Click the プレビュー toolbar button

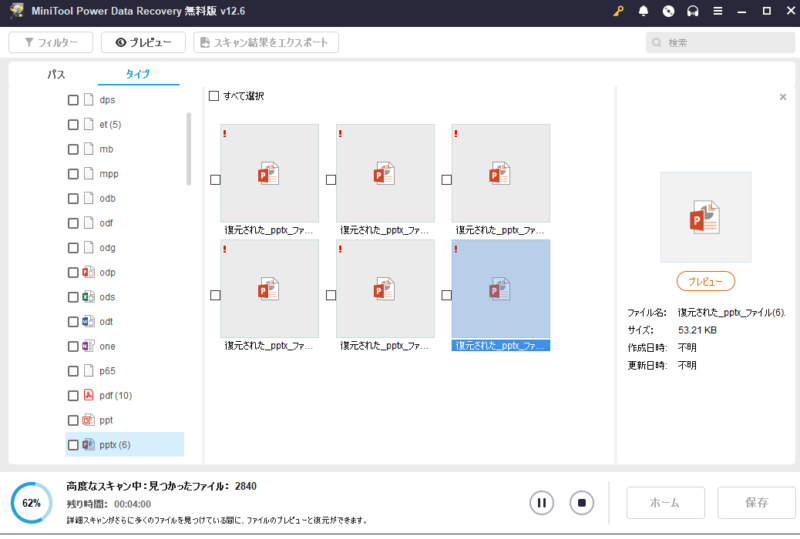[143, 42]
